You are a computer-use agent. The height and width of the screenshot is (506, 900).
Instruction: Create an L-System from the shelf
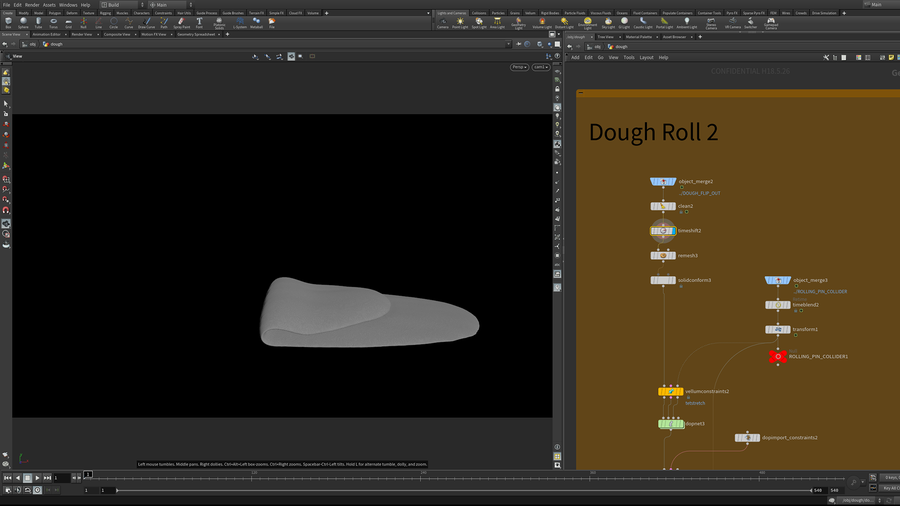pyautogui.click(x=239, y=22)
